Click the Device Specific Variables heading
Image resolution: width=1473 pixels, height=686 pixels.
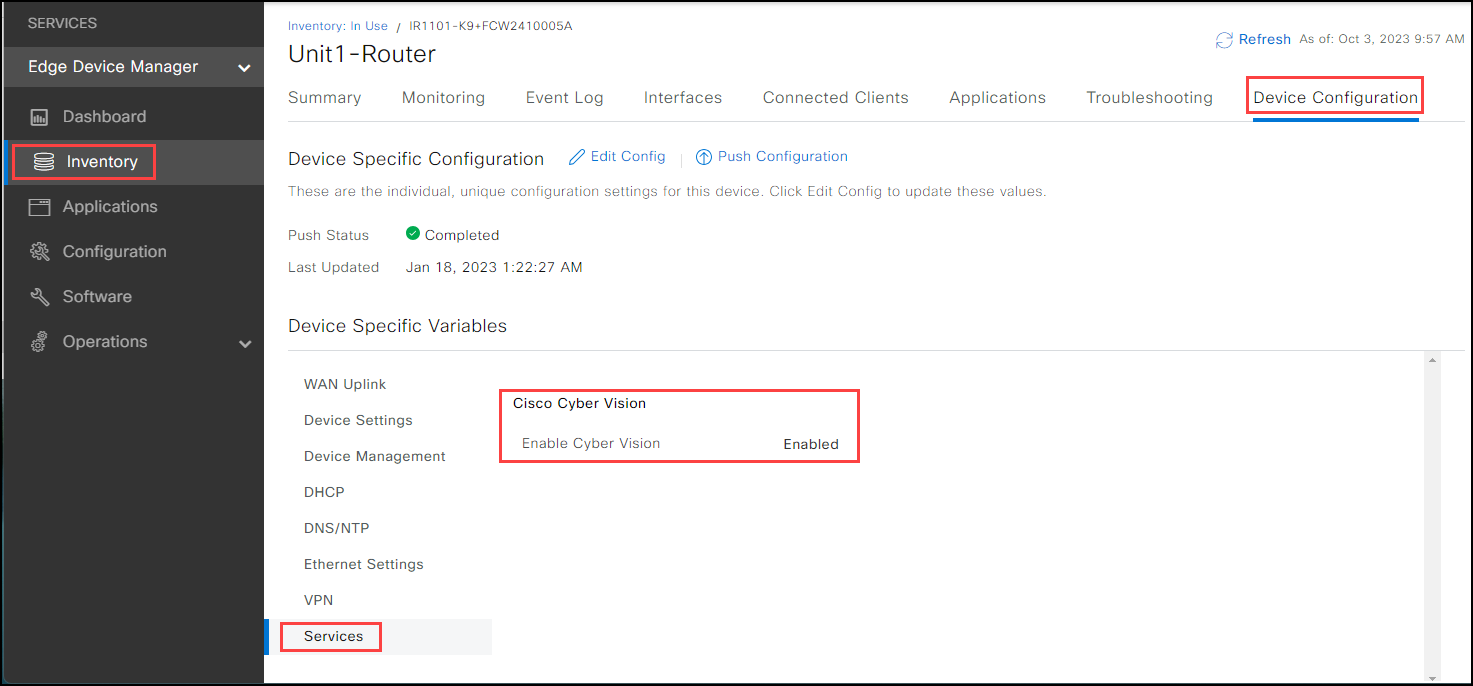397,326
